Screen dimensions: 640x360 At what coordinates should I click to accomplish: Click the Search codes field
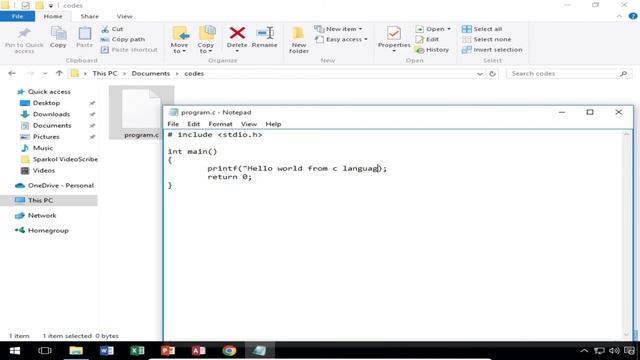(569, 73)
